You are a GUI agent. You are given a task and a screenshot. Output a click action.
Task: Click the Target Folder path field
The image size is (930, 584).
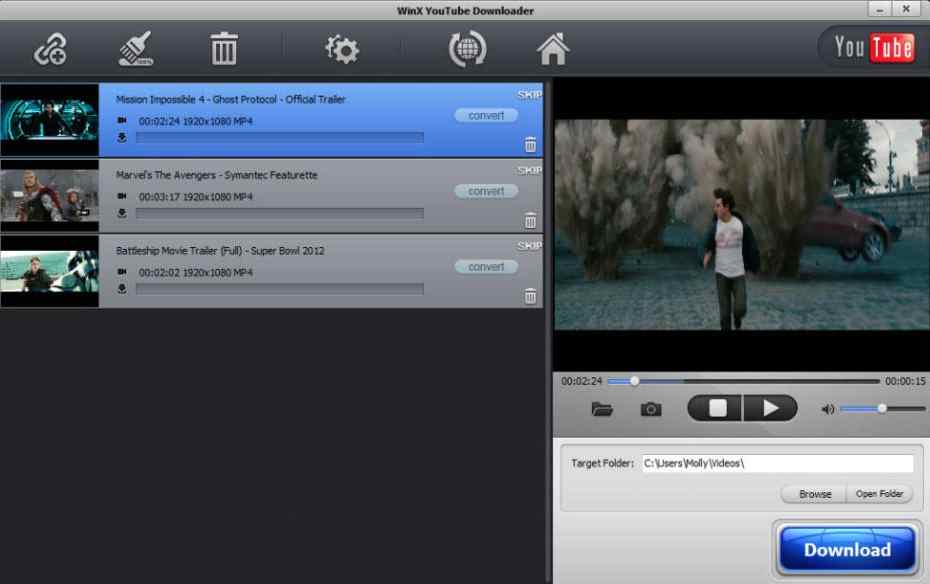[x=778, y=464]
